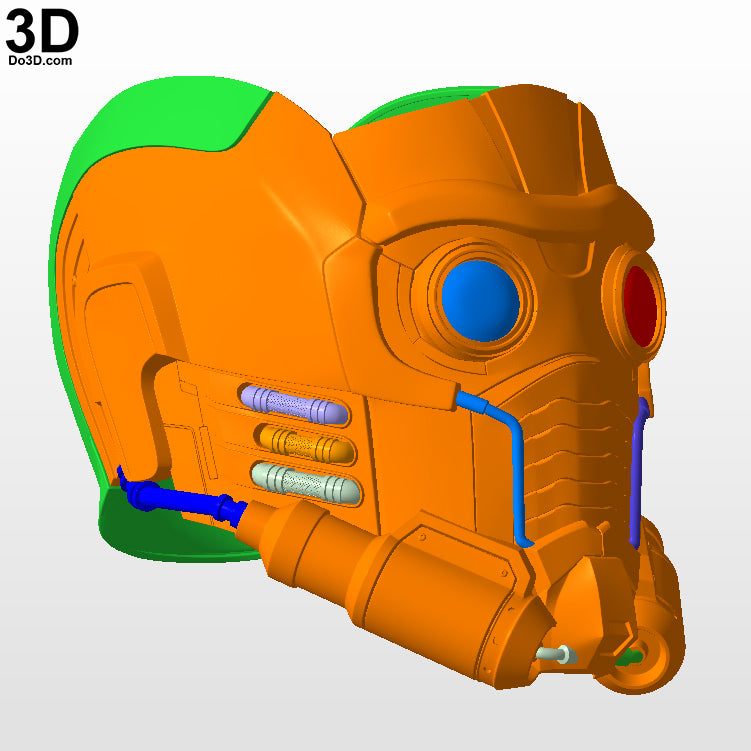Select the purple tube on the front grille
751x751 pixels.
click(x=638, y=472)
